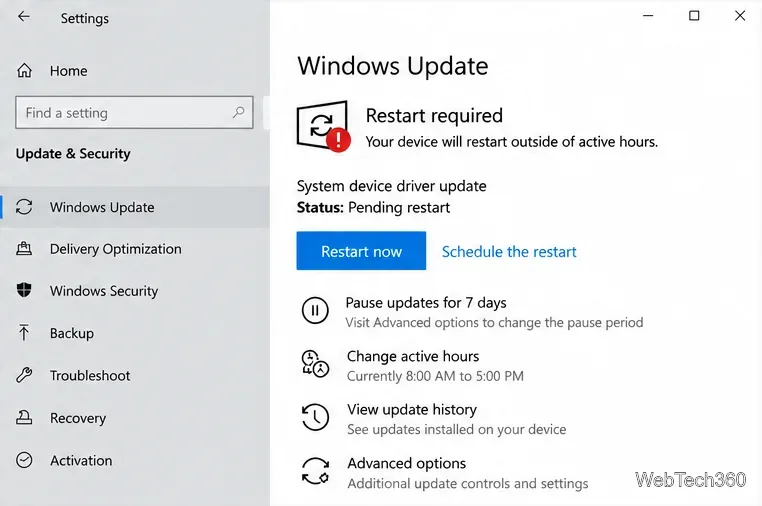Select the Restart required status icon
Image resolution: width=762 pixels, height=506 pixels.
click(x=323, y=126)
